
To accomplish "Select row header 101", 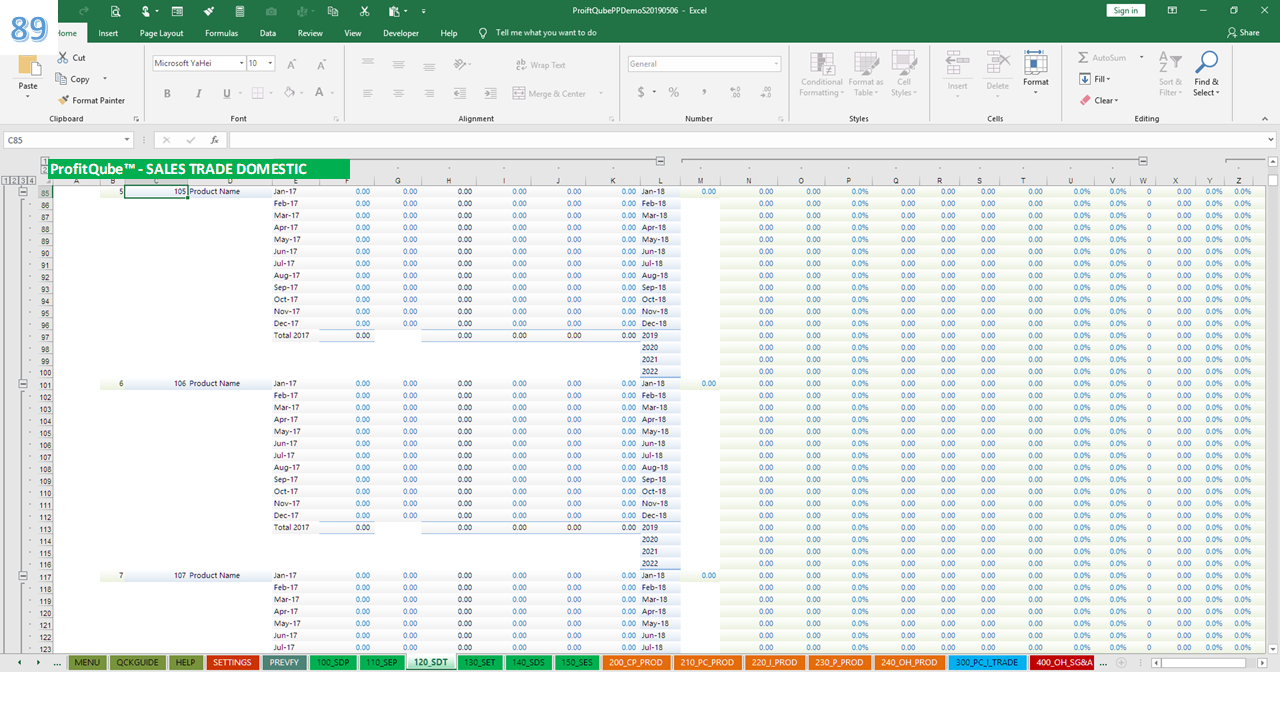I will pyautogui.click(x=45, y=385).
